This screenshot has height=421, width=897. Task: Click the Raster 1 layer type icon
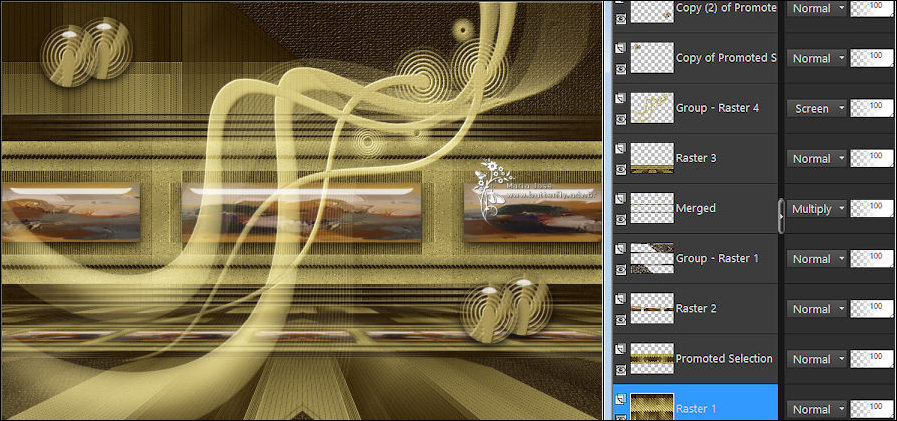click(x=620, y=398)
